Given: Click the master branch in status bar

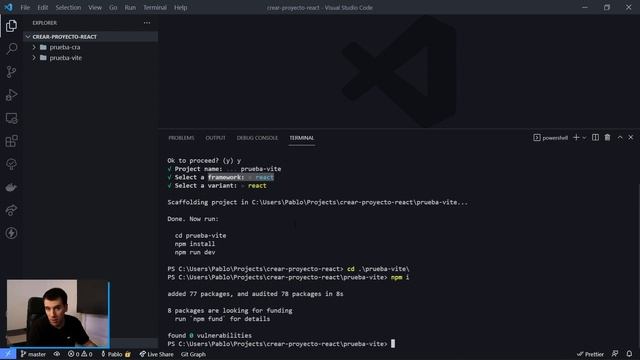Looking at the screenshot, I should [33, 354].
